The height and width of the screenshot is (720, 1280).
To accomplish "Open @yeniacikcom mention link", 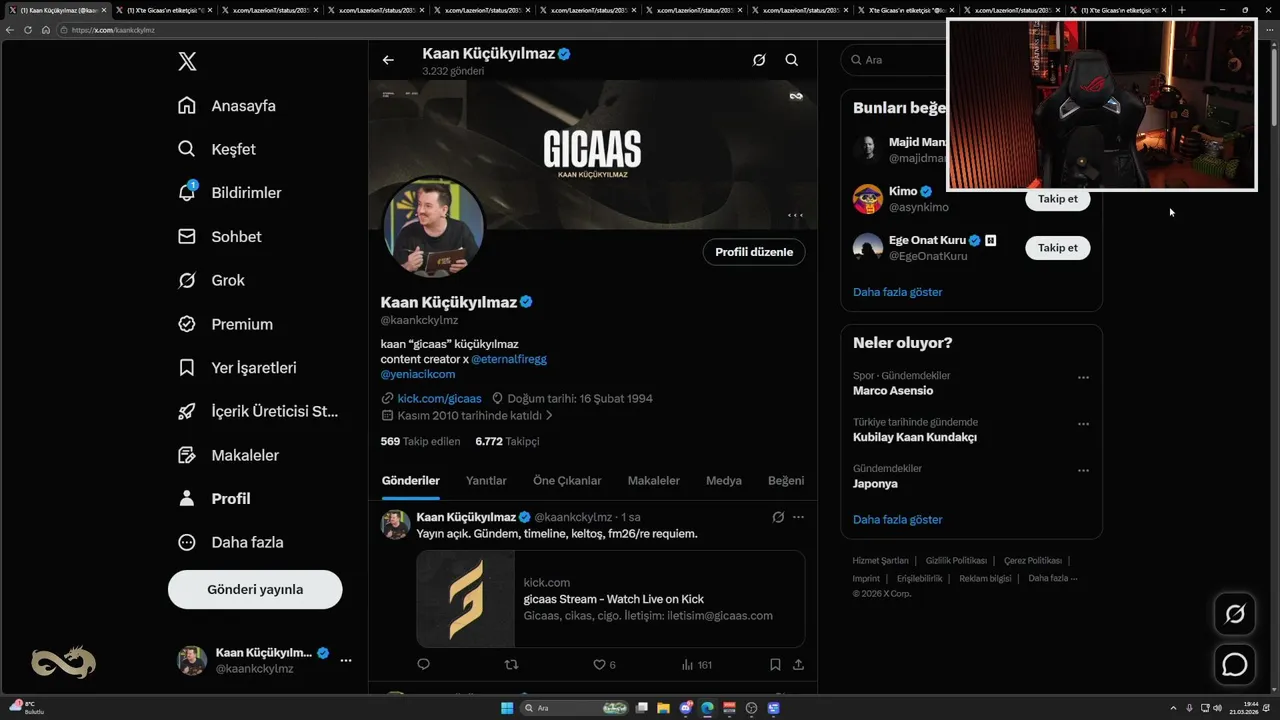I will click(418, 374).
